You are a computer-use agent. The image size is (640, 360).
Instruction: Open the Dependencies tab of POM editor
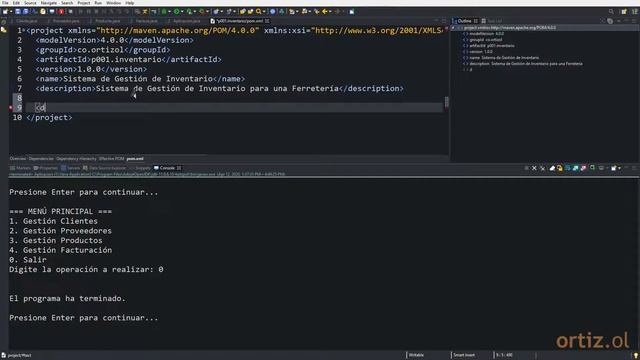tap(41, 159)
